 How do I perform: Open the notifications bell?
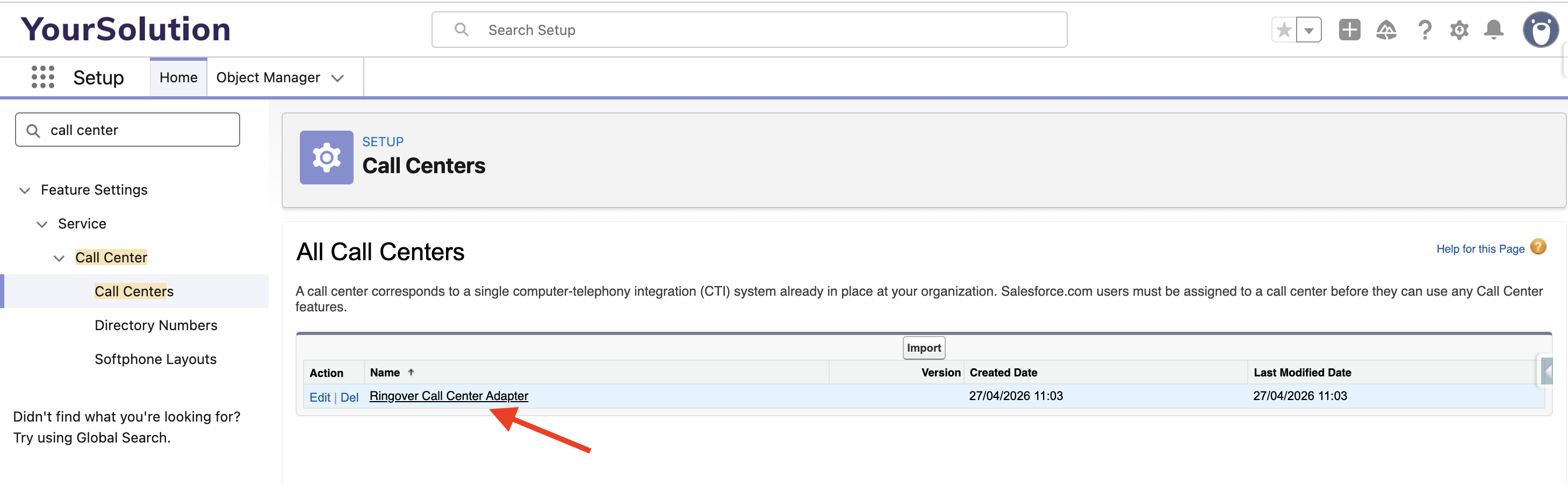pyautogui.click(x=1494, y=30)
